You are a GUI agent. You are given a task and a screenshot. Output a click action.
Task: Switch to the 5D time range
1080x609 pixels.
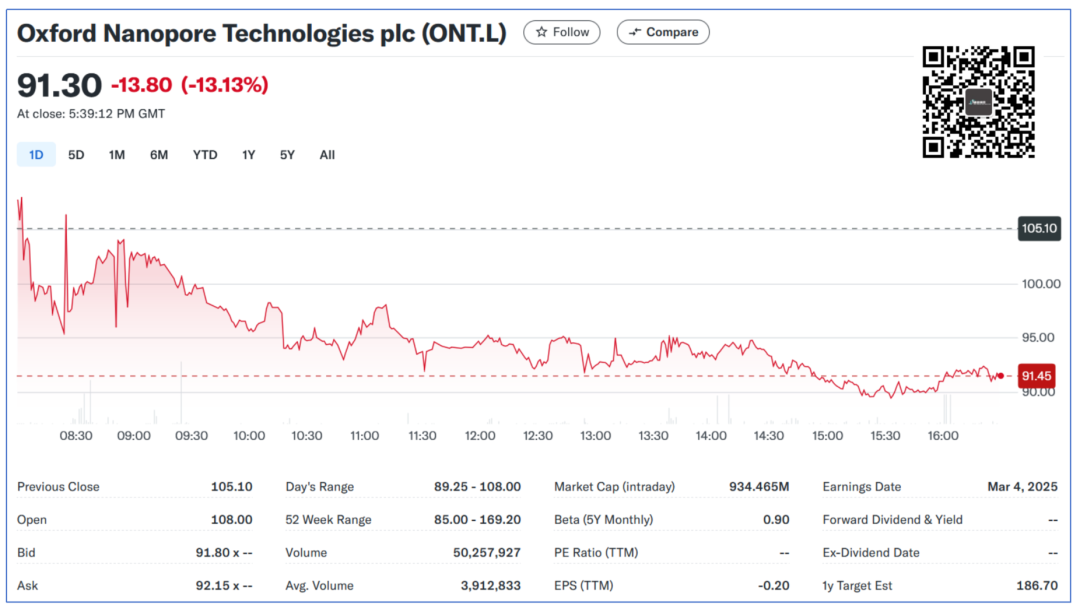tap(76, 155)
